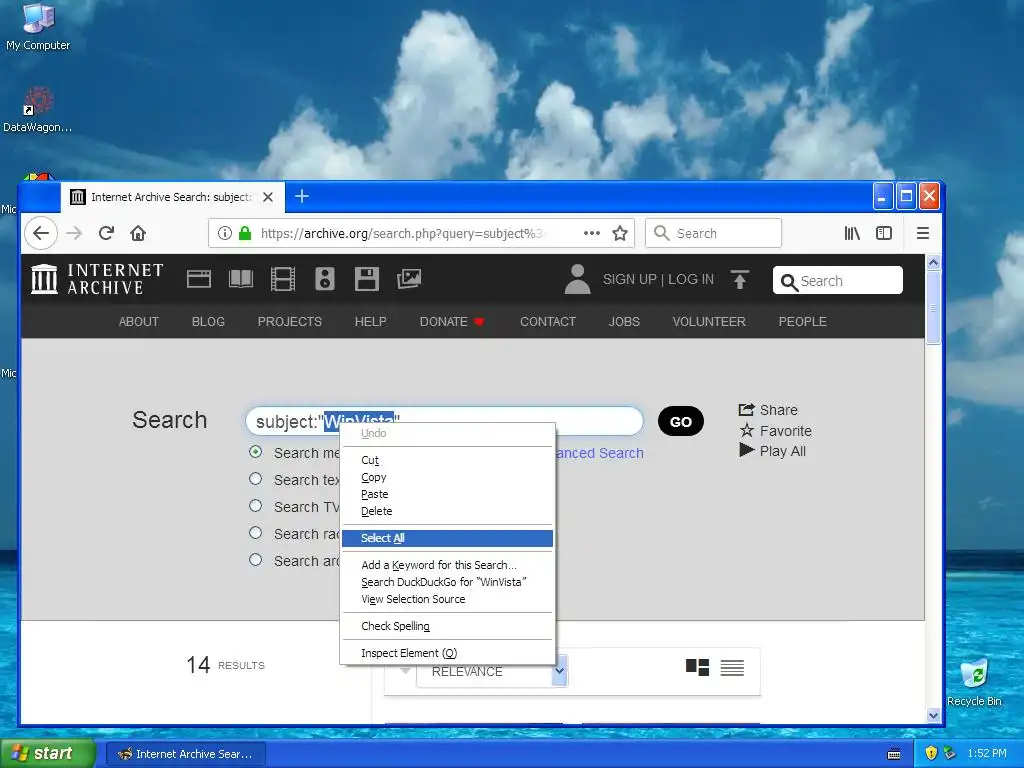1024x768 pixels.
Task: Choose View Selection Source
Action: pyautogui.click(x=447, y=599)
